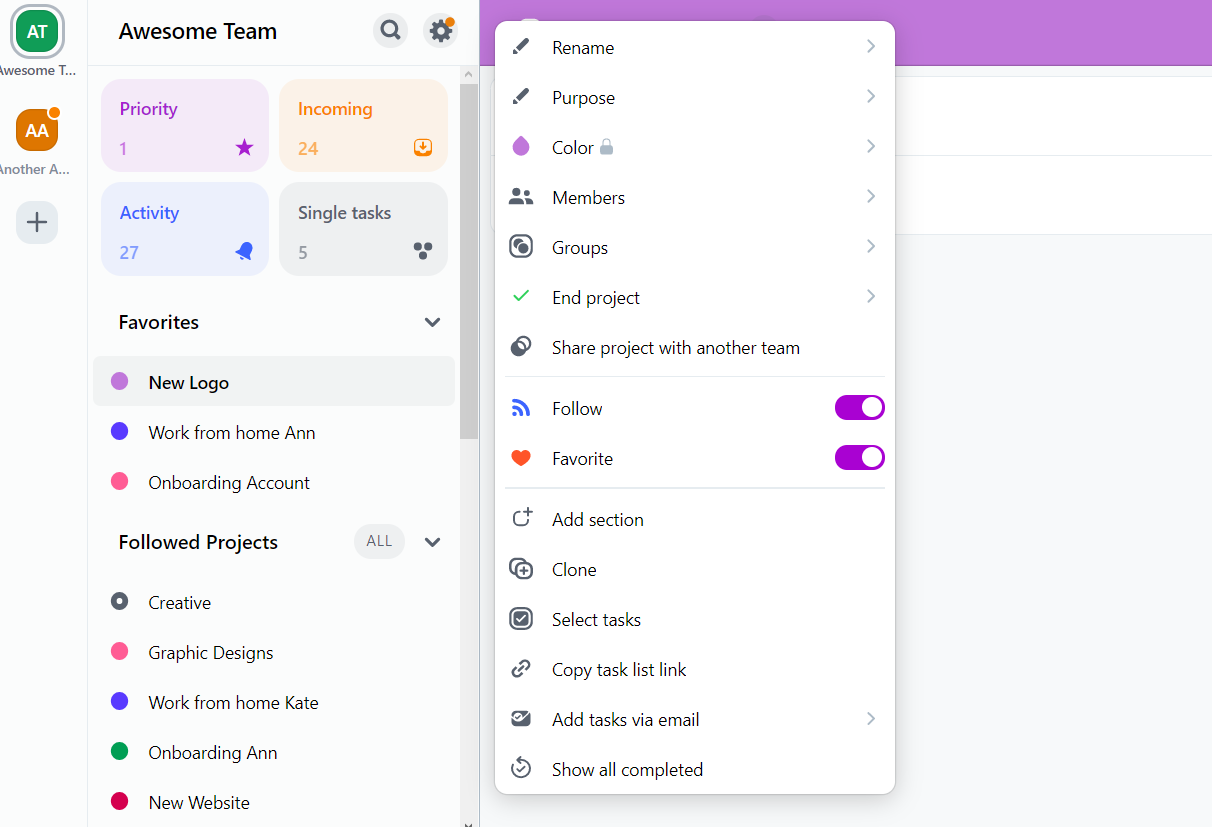Switch to the AA Another team avatar
Screen dimensions: 1212x827
pos(37,130)
